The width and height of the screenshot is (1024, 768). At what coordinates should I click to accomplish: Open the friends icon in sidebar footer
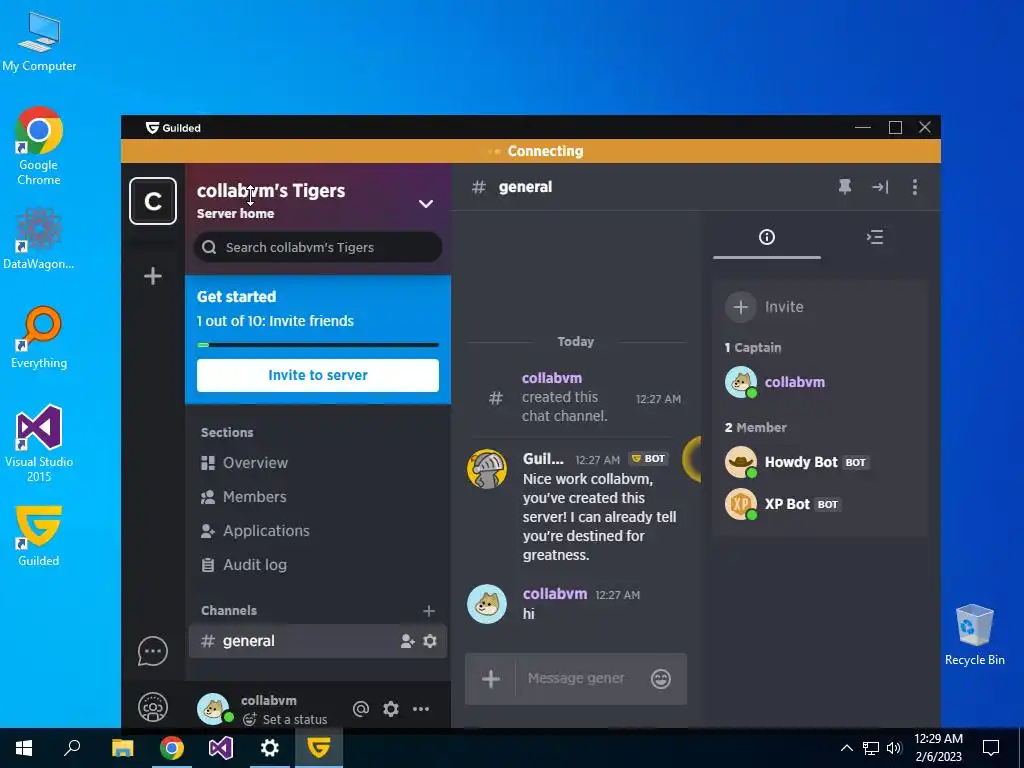pyautogui.click(x=153, y=707)
